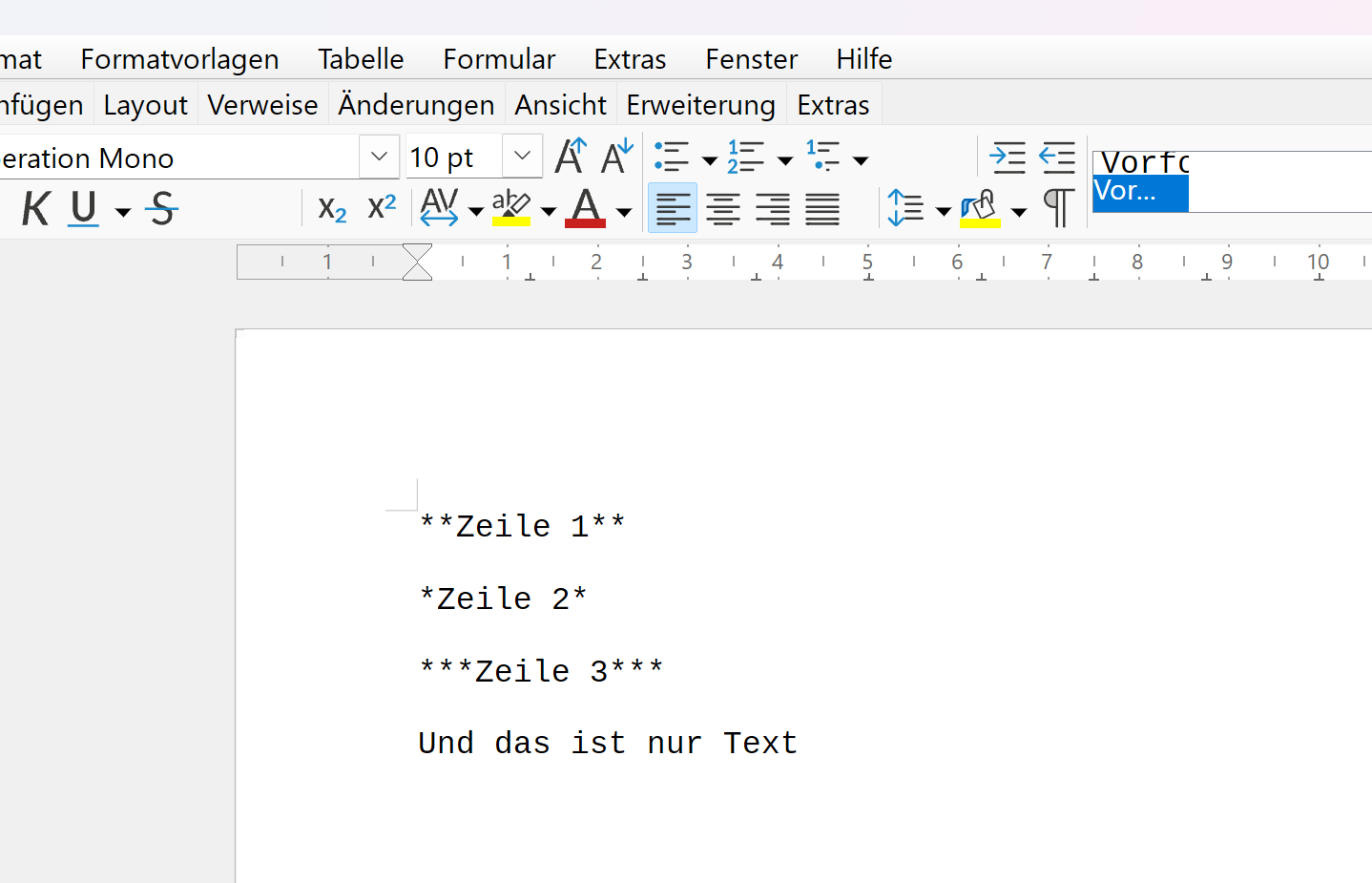Click the font size field showing 10 pt
This screenshot has height=883, width=1372.
point(454,158)
